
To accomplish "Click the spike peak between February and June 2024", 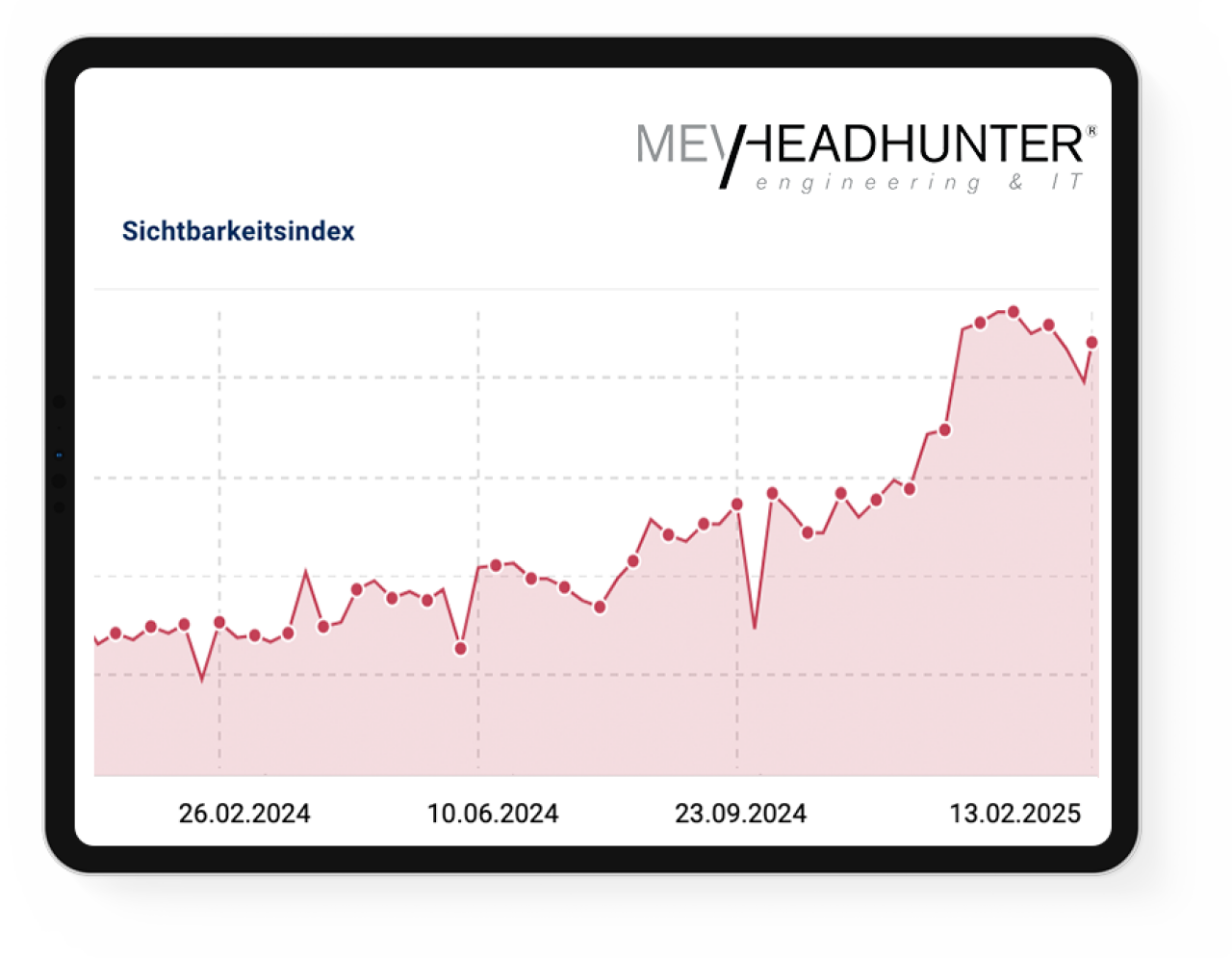I will pos(306,571).
